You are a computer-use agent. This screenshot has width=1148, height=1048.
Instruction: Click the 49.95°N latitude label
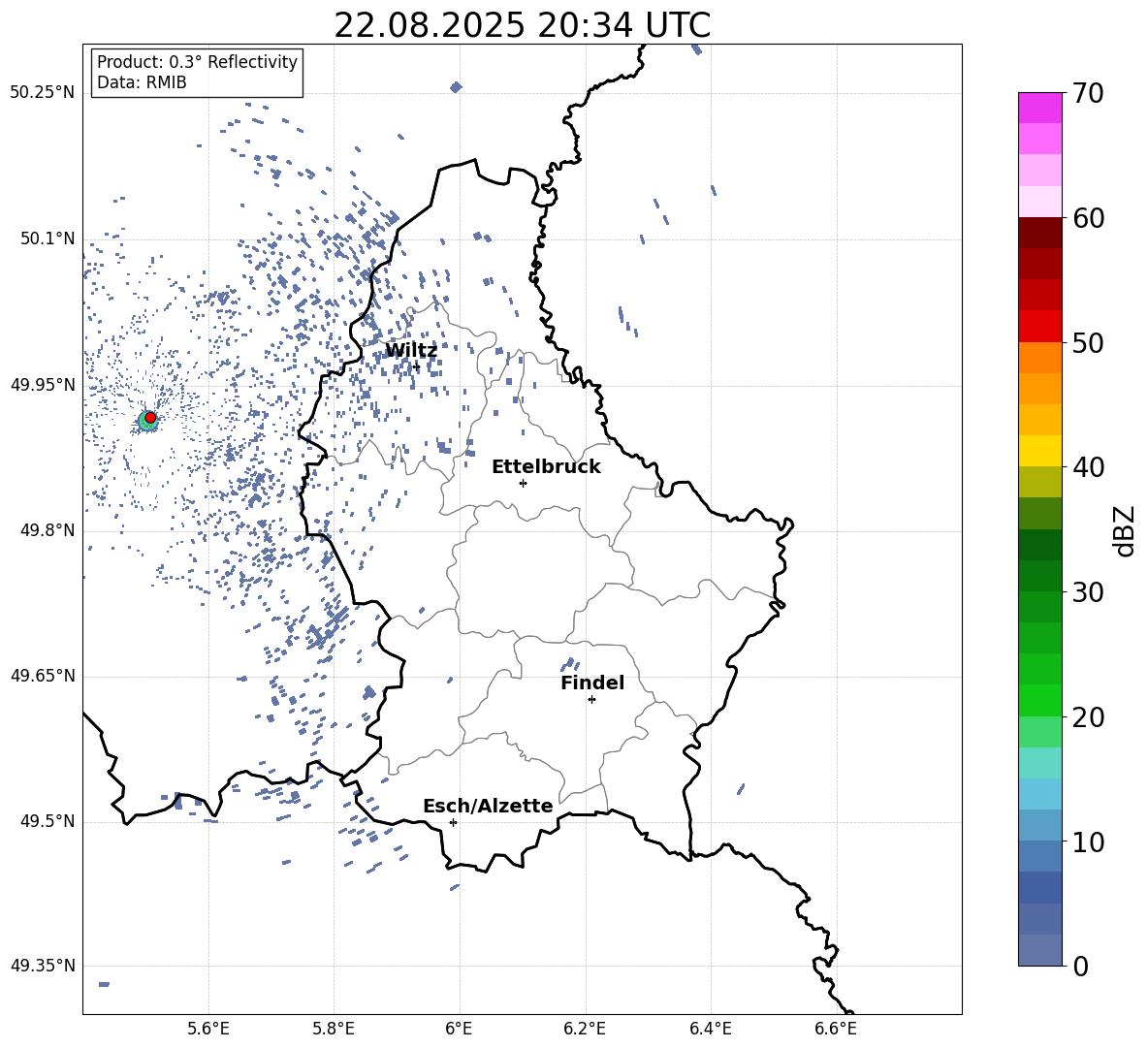43,385
